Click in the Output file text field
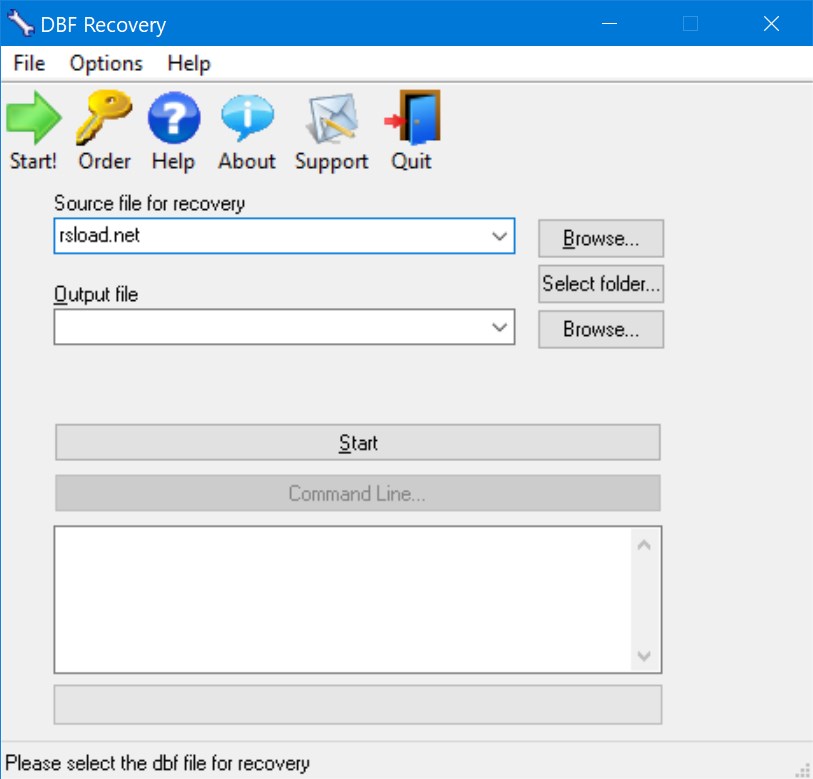 [270, 327]
